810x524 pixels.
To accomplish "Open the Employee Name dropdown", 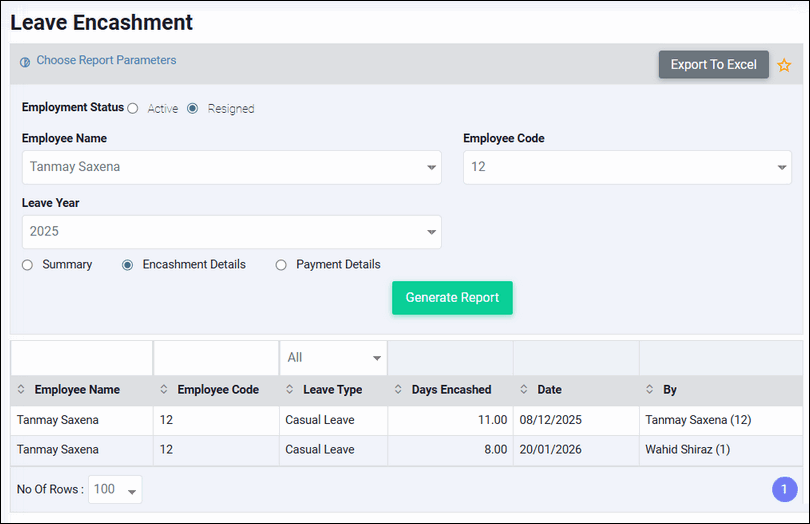I will click(231, 167).
